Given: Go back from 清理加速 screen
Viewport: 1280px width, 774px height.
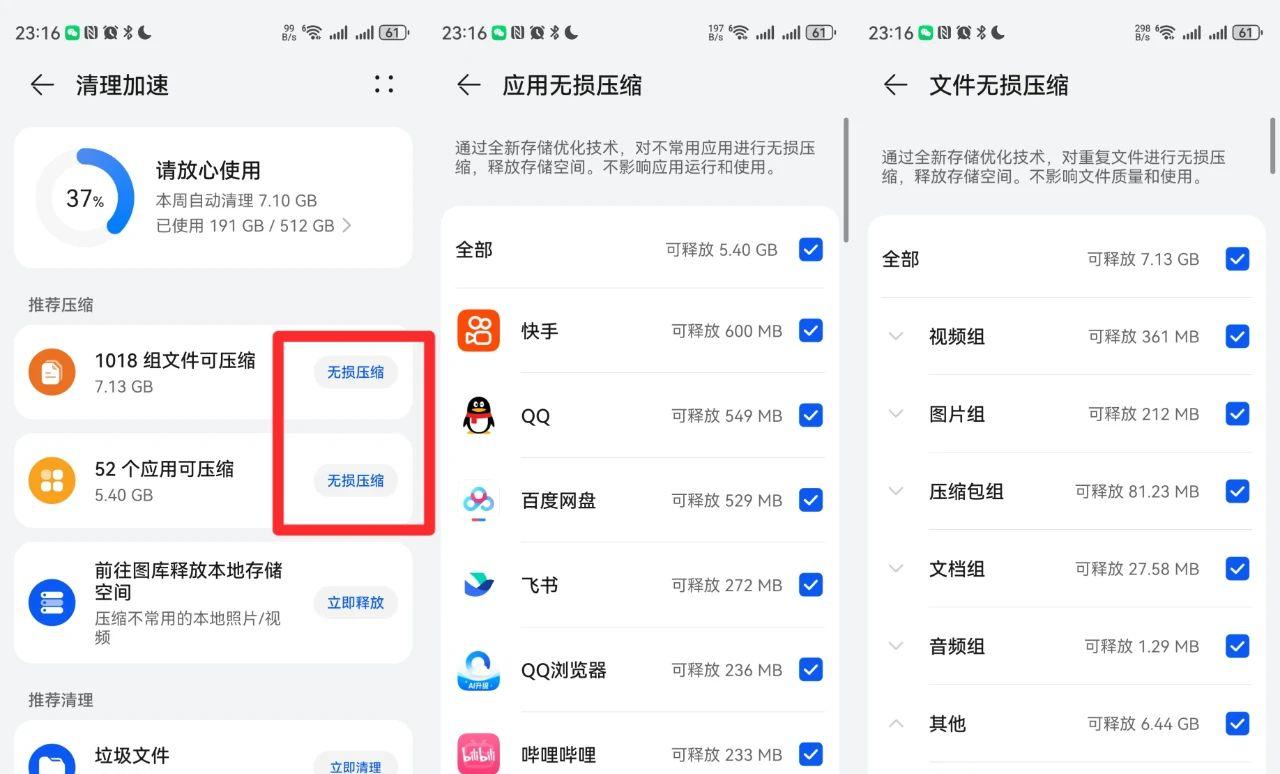Looking at the screenshot, I should point(42,85).
